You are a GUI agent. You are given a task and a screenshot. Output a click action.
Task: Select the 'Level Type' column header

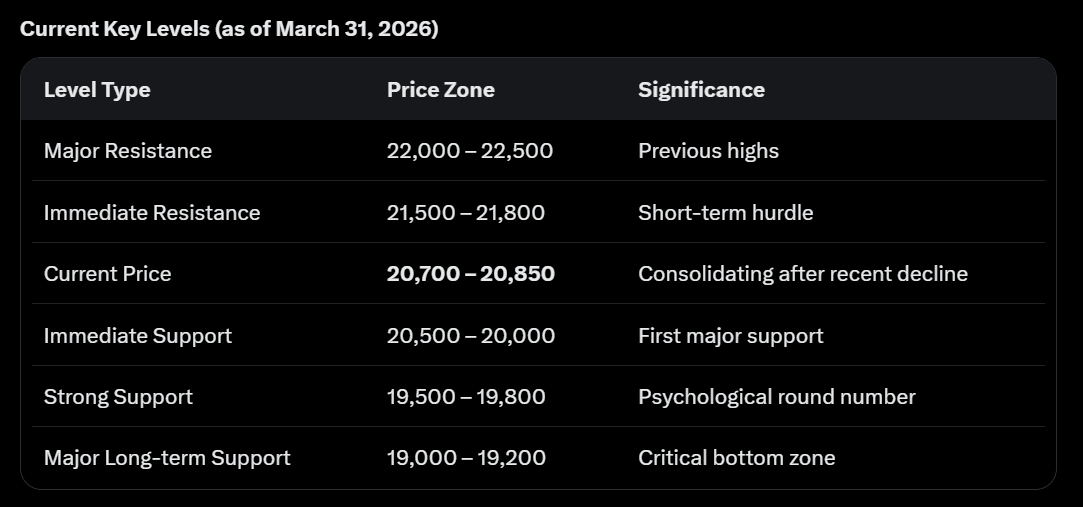97,90
